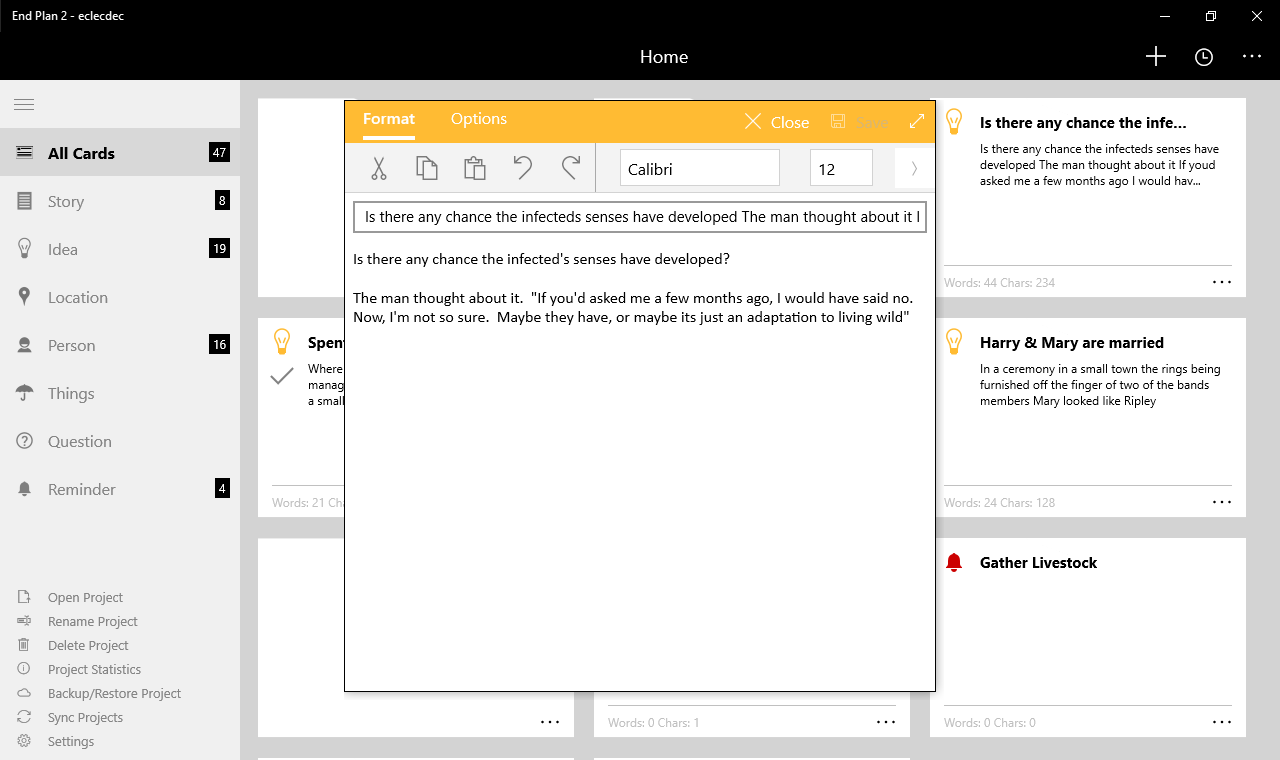Screen dimensions: 1280x760
Task: Redo the last edit
Action: tap(570, 168)
